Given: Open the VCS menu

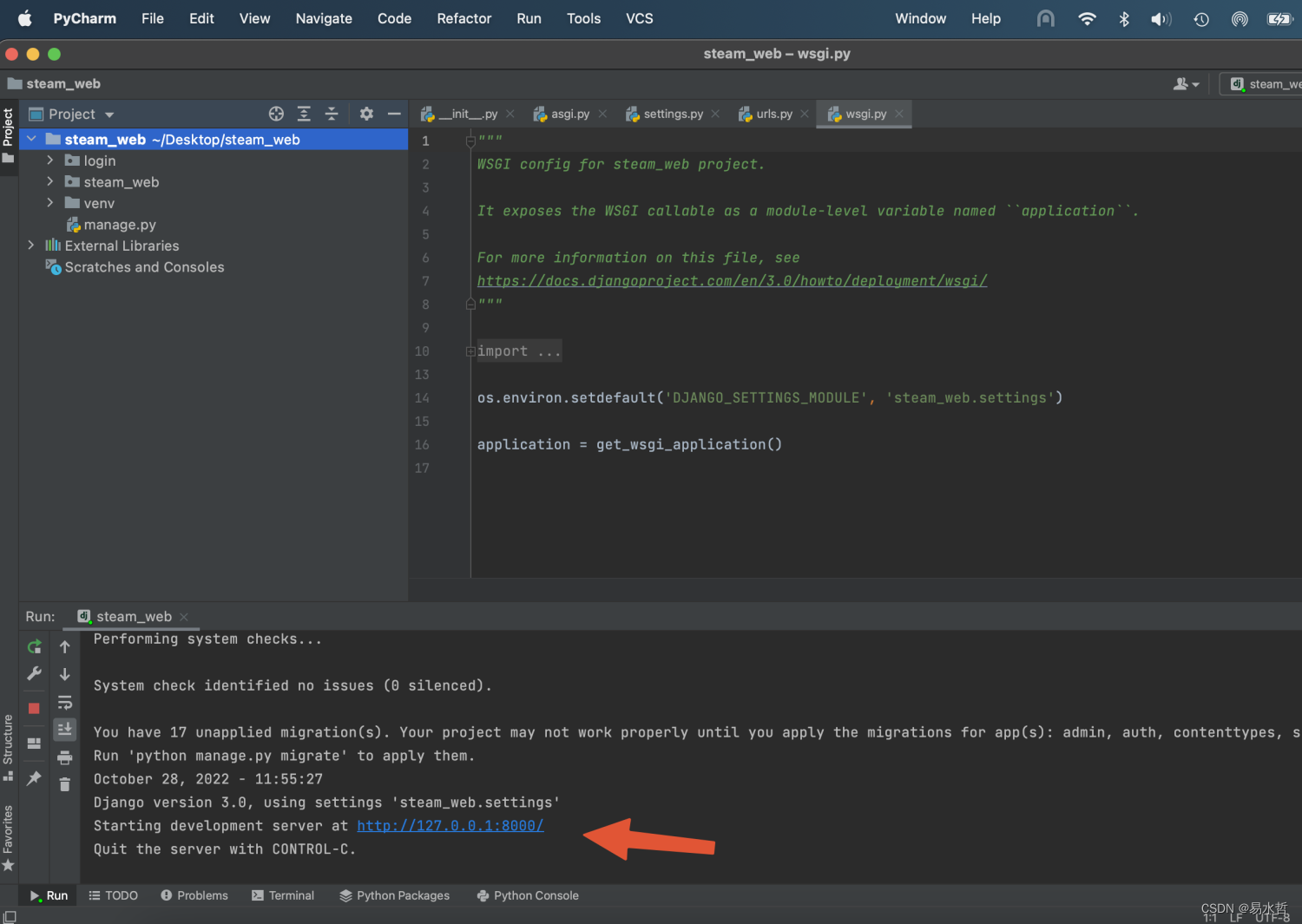Looking at the screenshot, I should point(640,18).
